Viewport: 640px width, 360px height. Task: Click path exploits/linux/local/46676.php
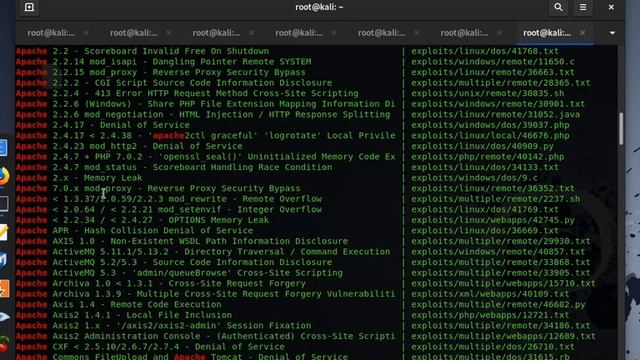[490, 136]
